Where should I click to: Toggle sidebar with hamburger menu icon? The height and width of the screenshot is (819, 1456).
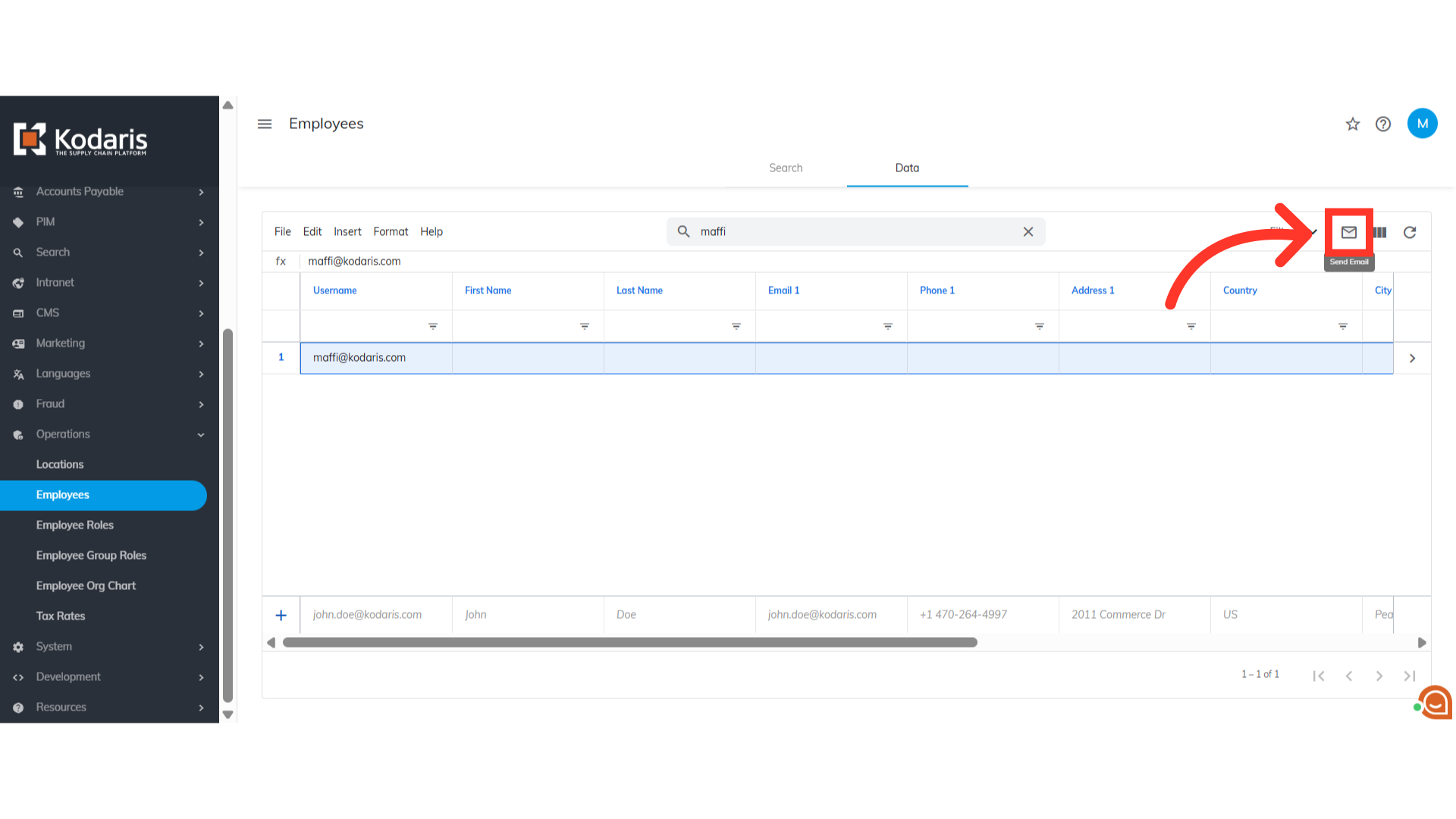[265, 124]
